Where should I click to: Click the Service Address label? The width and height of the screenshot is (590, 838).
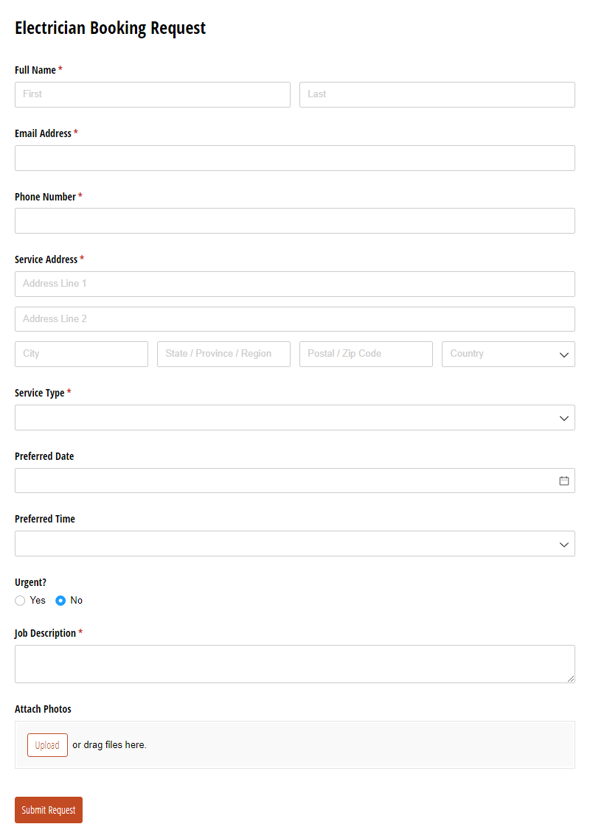(x=46, y=260)
